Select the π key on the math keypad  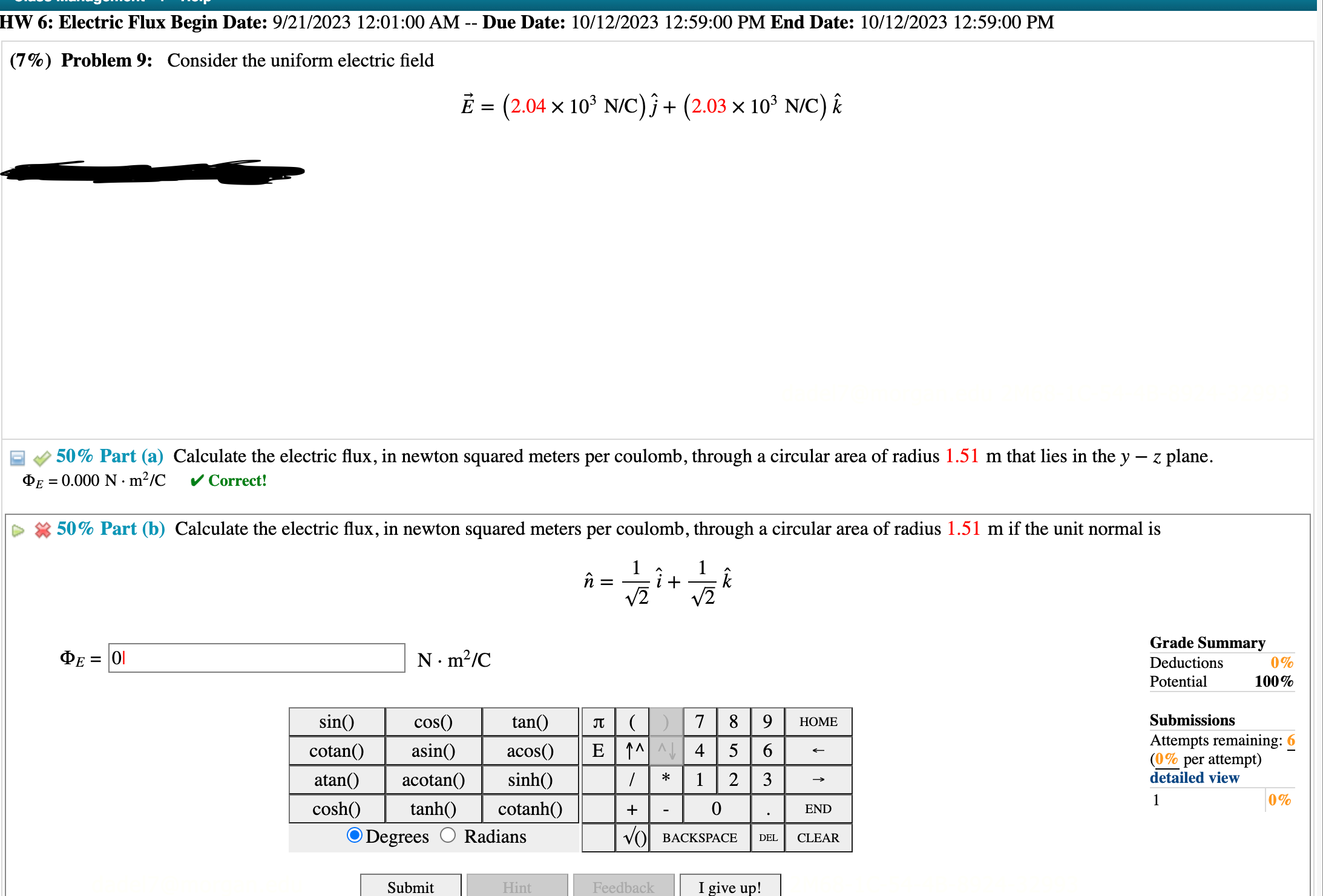tap(599, 722)
